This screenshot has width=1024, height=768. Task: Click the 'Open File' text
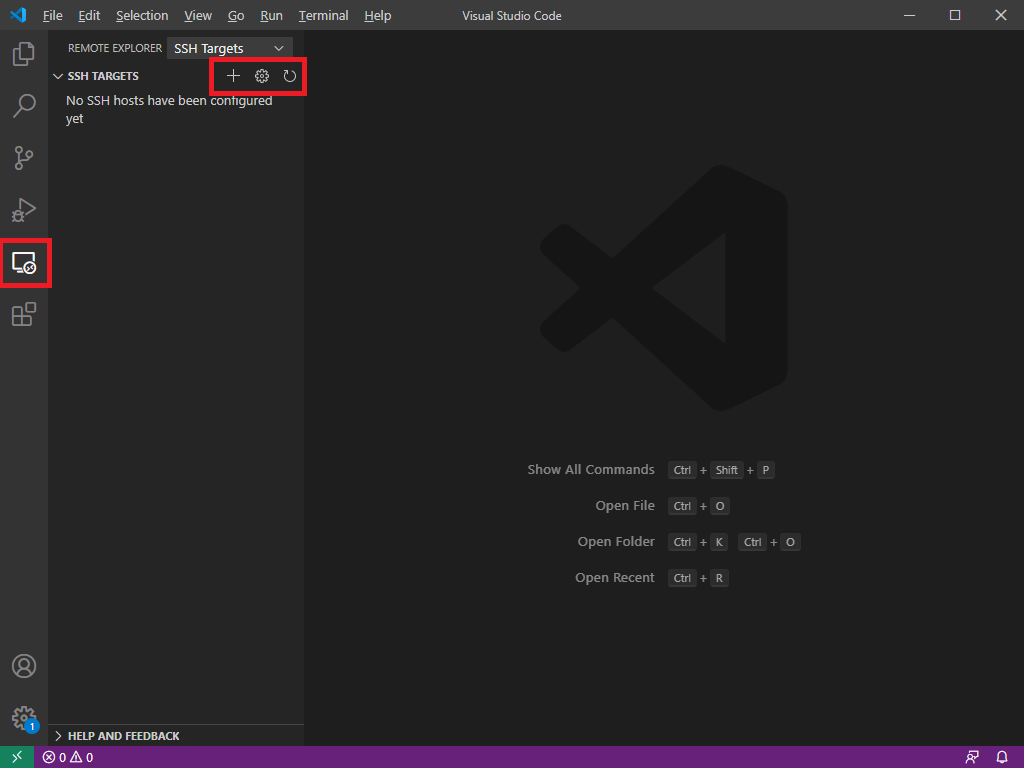pos(624,505)
